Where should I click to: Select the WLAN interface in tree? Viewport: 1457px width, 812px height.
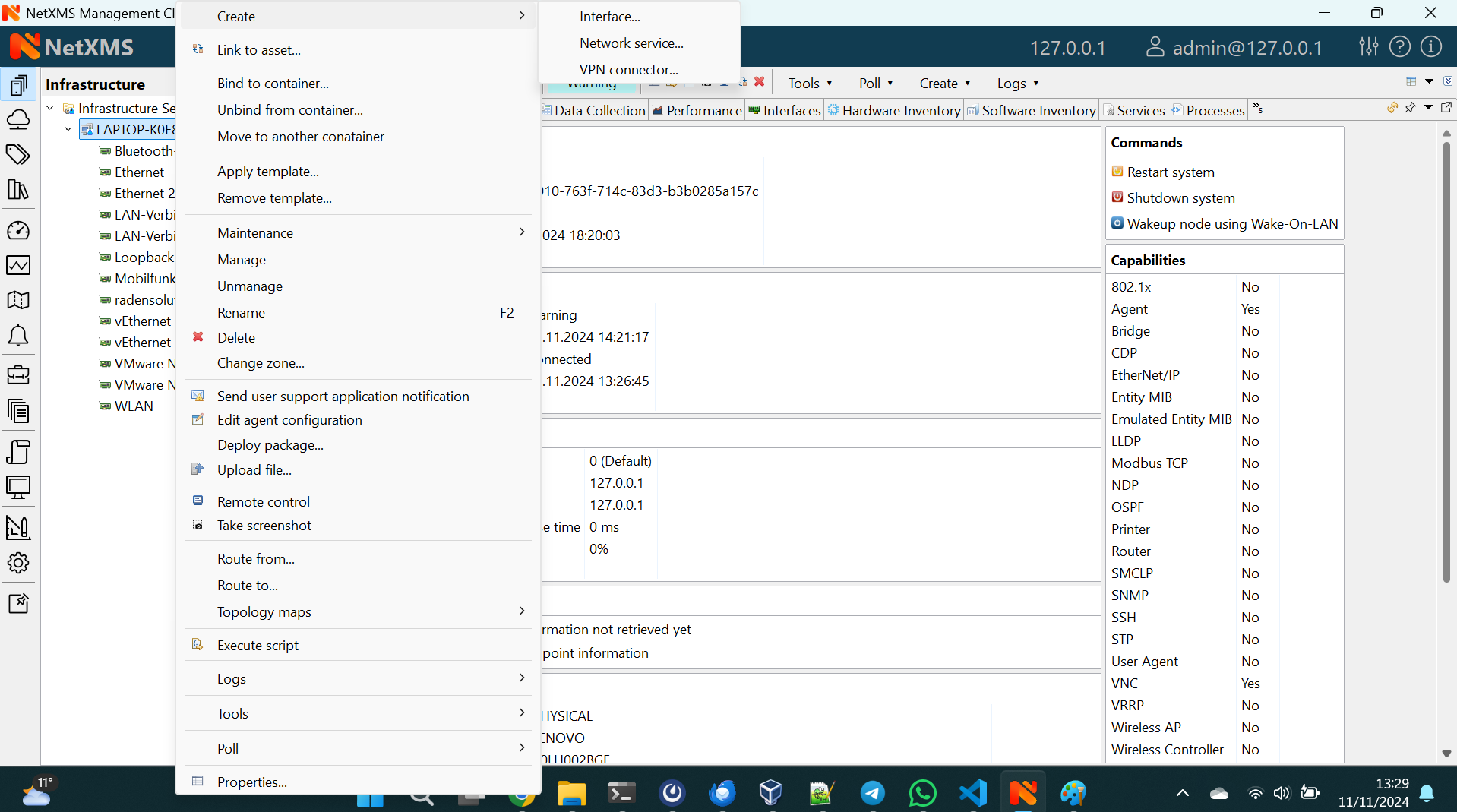[x=134, y=406]
